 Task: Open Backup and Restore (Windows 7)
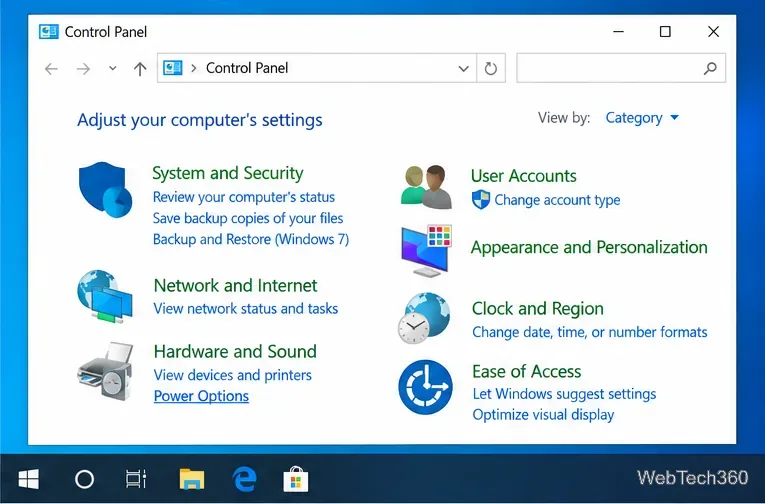251,239
